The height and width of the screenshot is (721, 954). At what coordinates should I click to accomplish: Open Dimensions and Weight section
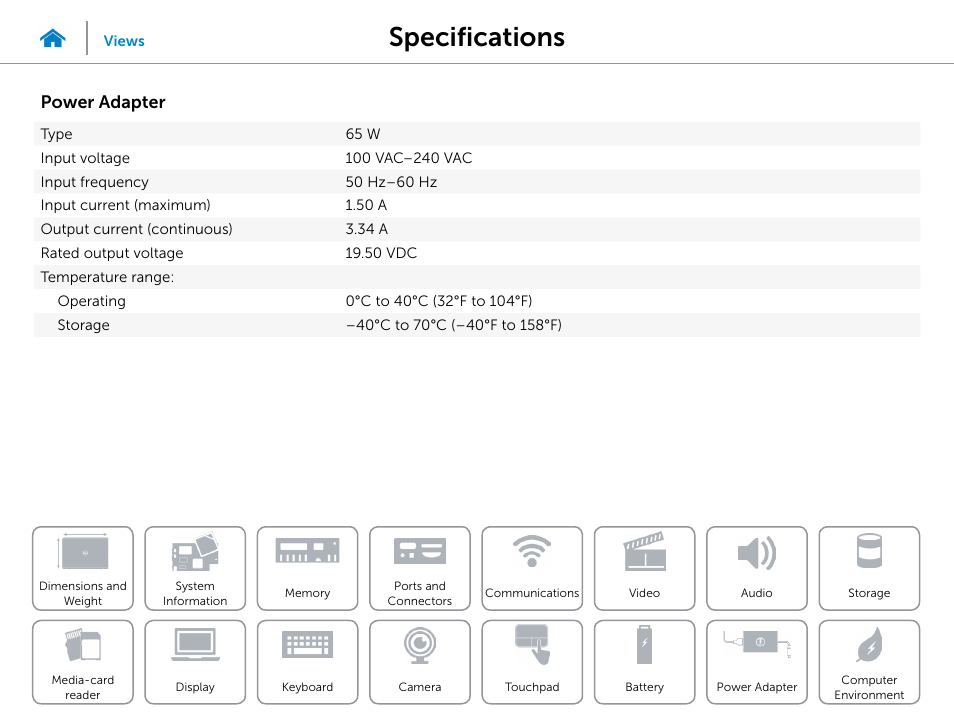point(83,568)
